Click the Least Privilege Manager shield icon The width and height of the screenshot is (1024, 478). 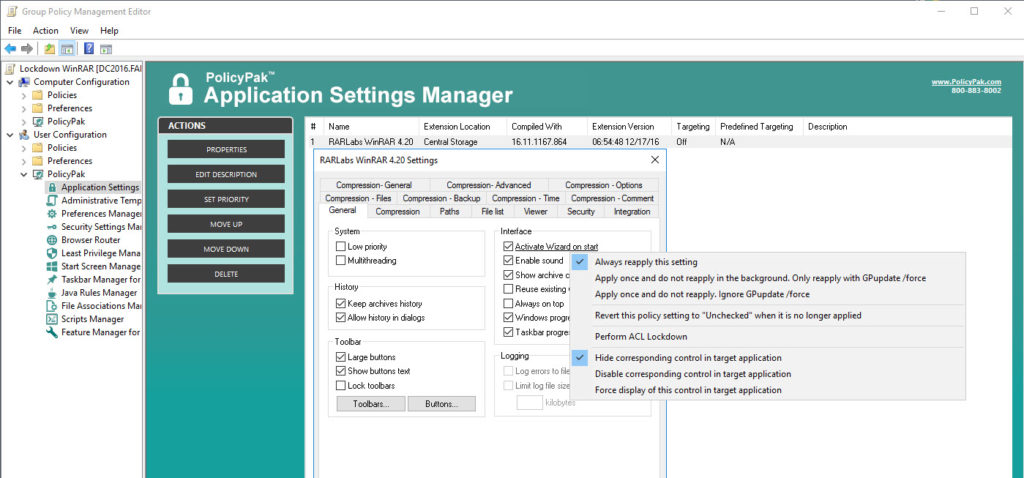pyautogui.click(x=52, y=253)
